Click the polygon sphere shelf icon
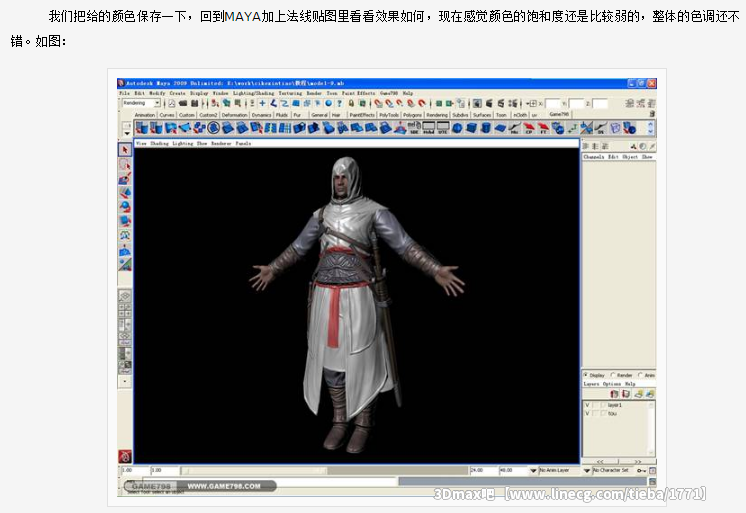The height and width of the screenshot is (513, 746). click(457, 128)
